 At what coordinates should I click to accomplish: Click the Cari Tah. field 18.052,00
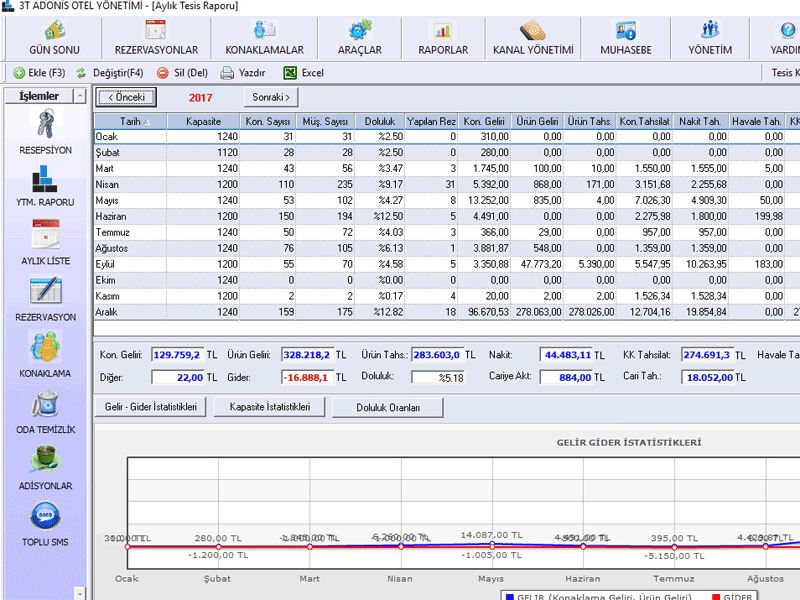pyautogui.click(x=708, y=378)
